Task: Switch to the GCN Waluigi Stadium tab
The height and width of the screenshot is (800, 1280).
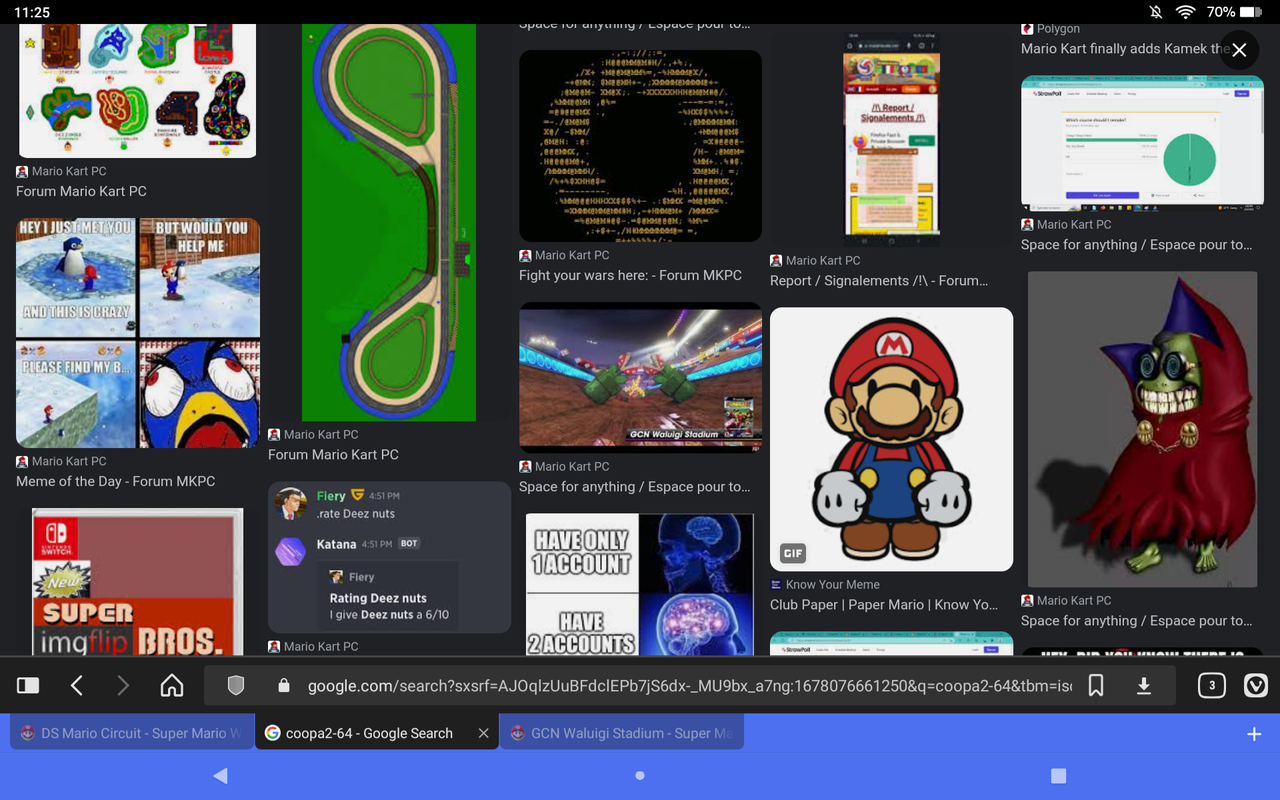Action: coord(620,733)
